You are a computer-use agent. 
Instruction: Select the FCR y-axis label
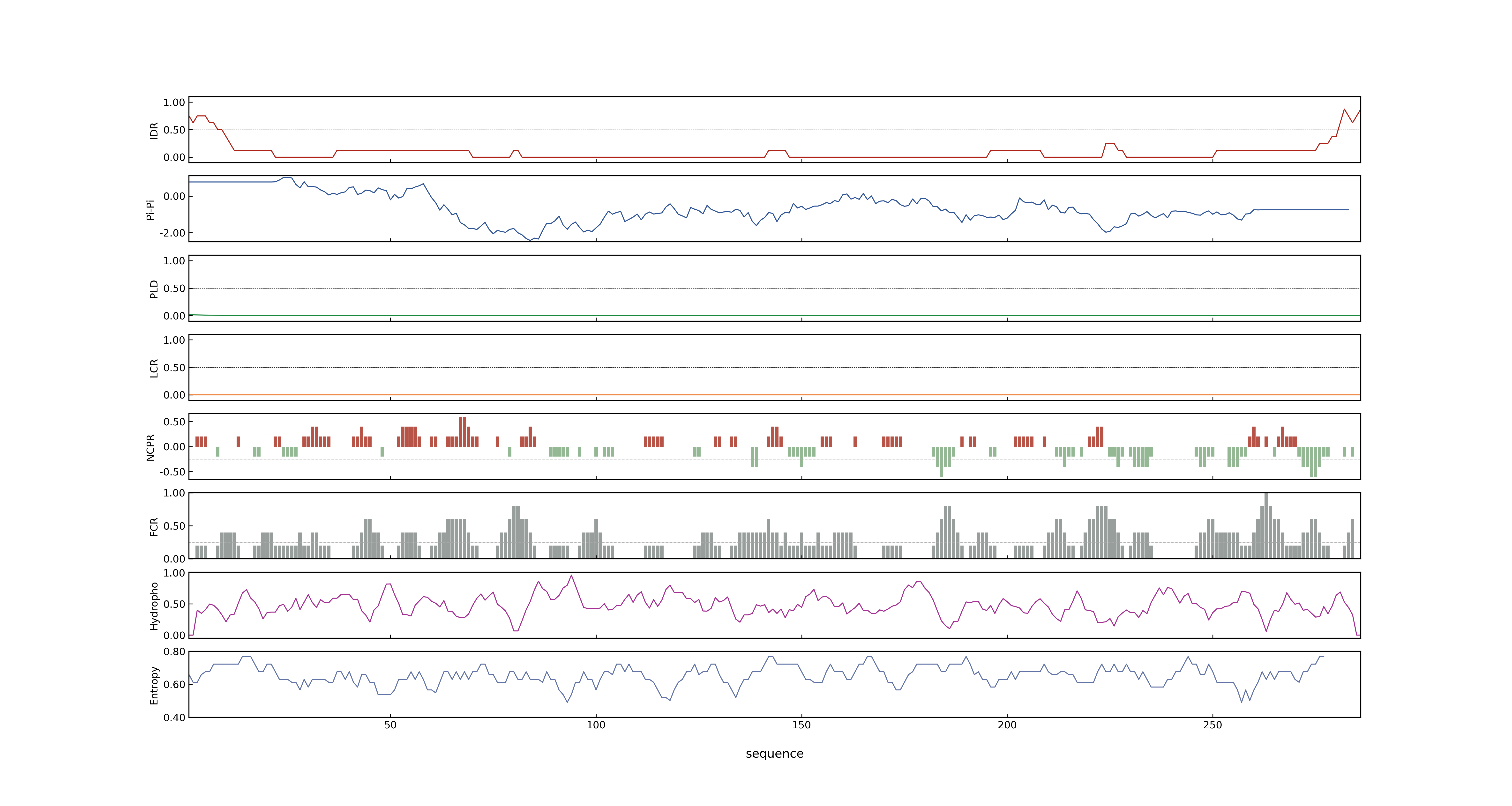click(154, 526)
